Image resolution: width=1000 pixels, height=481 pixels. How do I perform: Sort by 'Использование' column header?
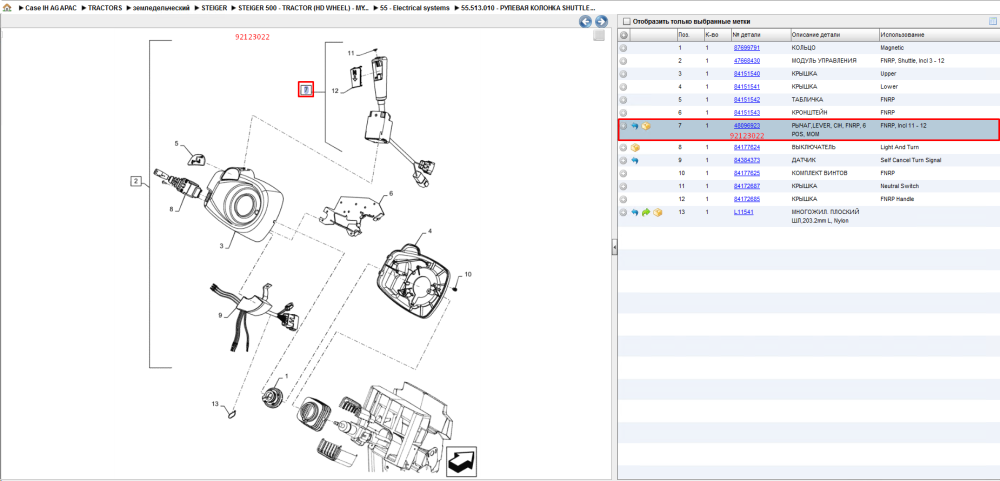(x=938, y=34)
